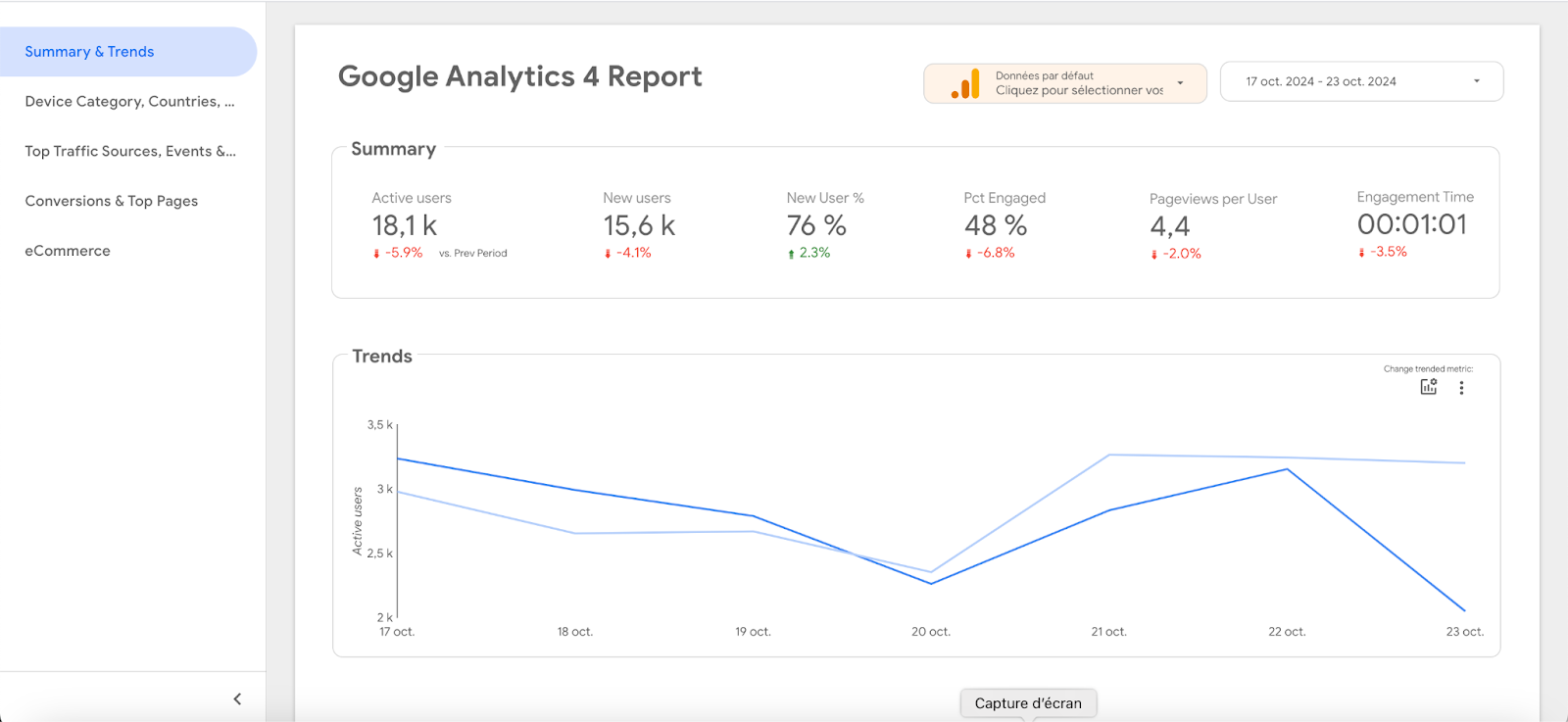Screen dimensions: 1568x722
Task: Click the 'vs. Prev Period' label
Action: pos(473,254)
